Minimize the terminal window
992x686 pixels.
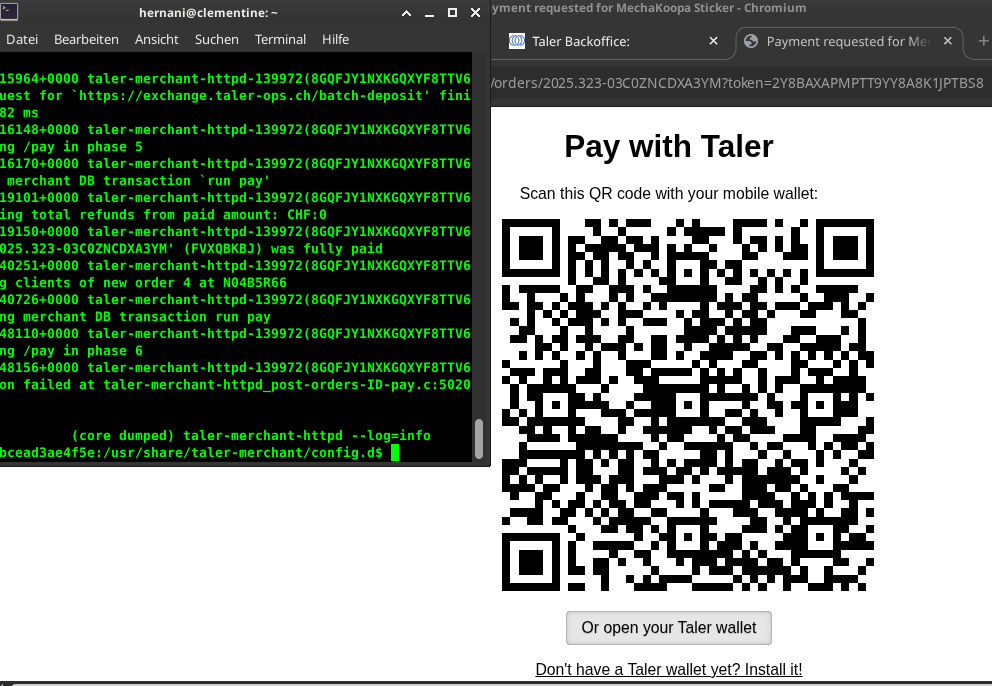click(x=430, y=13)
